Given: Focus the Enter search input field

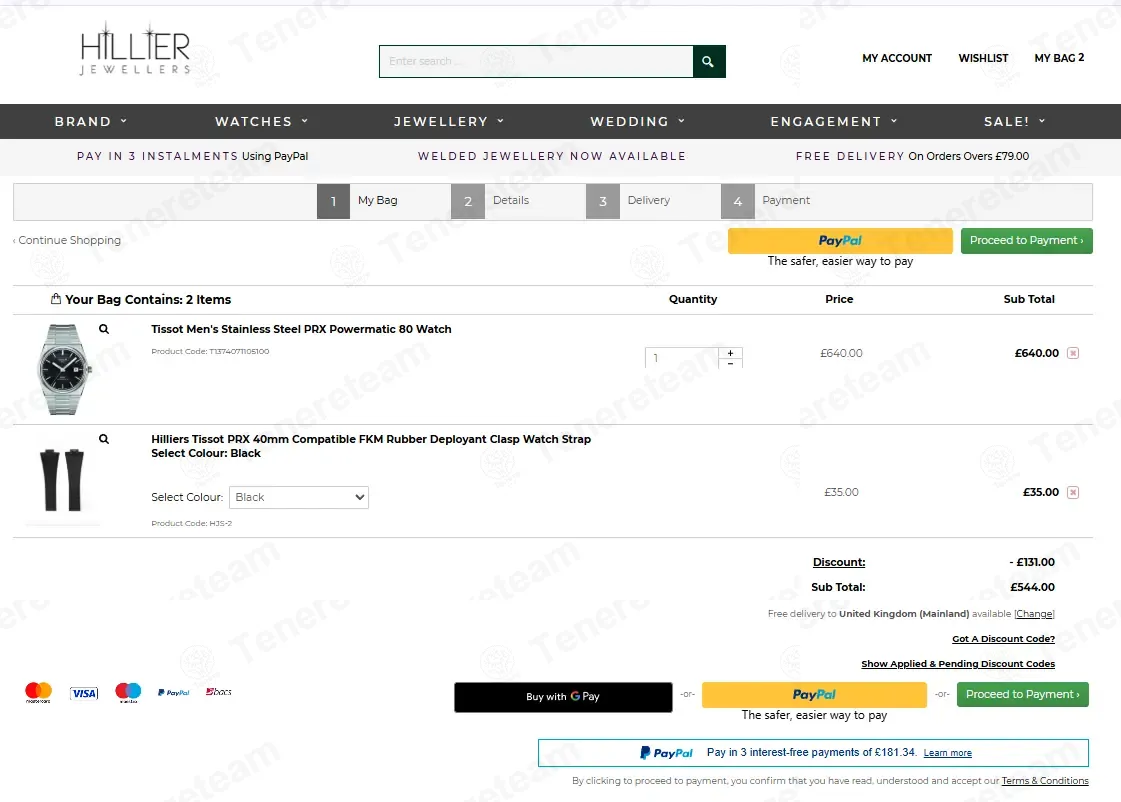Looking at the screenshot, I should [536, 61].
